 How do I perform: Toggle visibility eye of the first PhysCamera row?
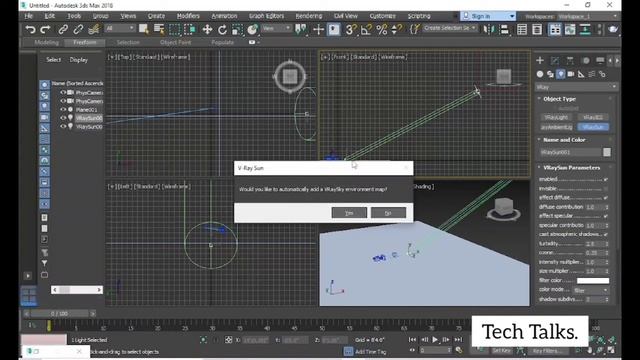point(63,93)
